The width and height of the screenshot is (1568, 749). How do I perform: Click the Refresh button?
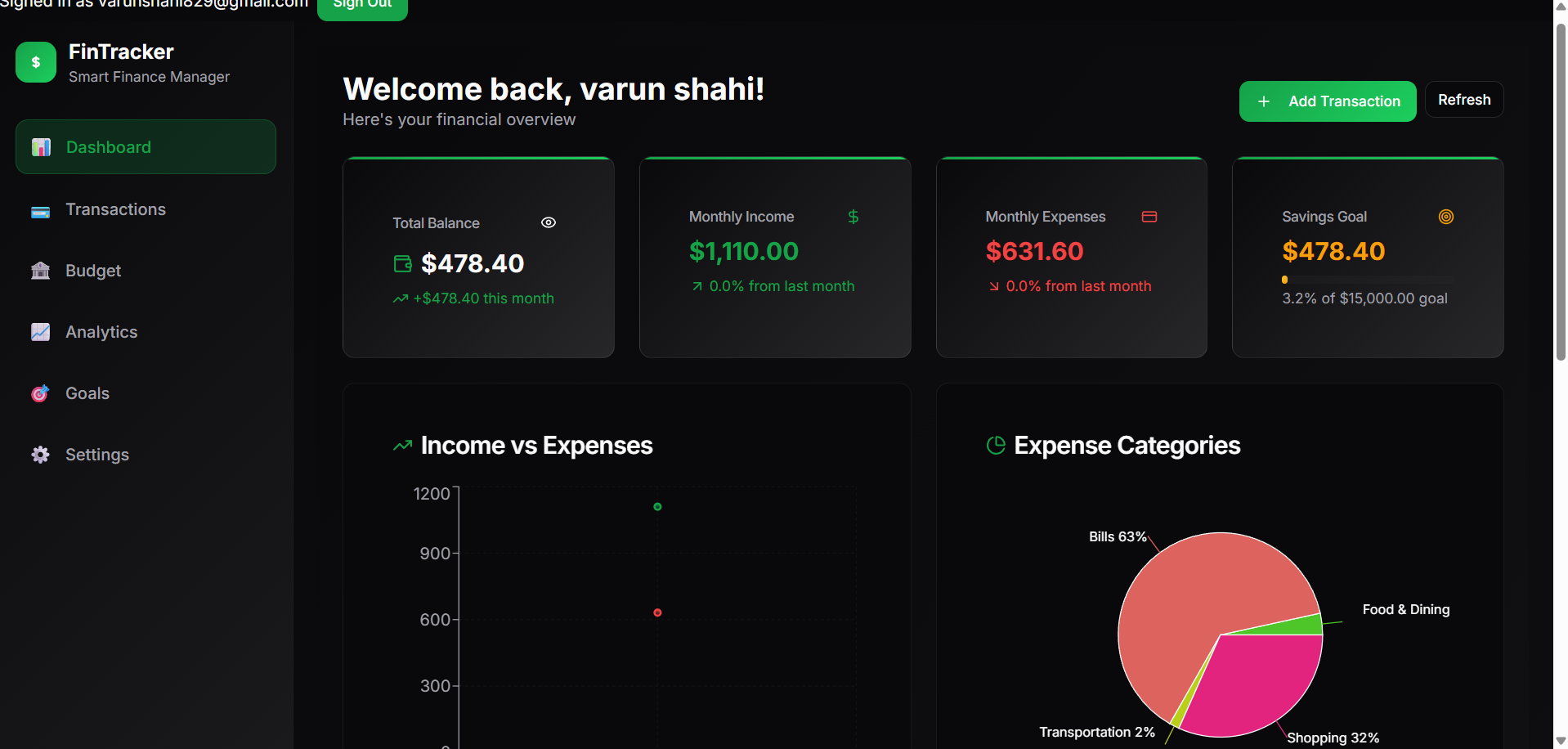click(1463, 100)
